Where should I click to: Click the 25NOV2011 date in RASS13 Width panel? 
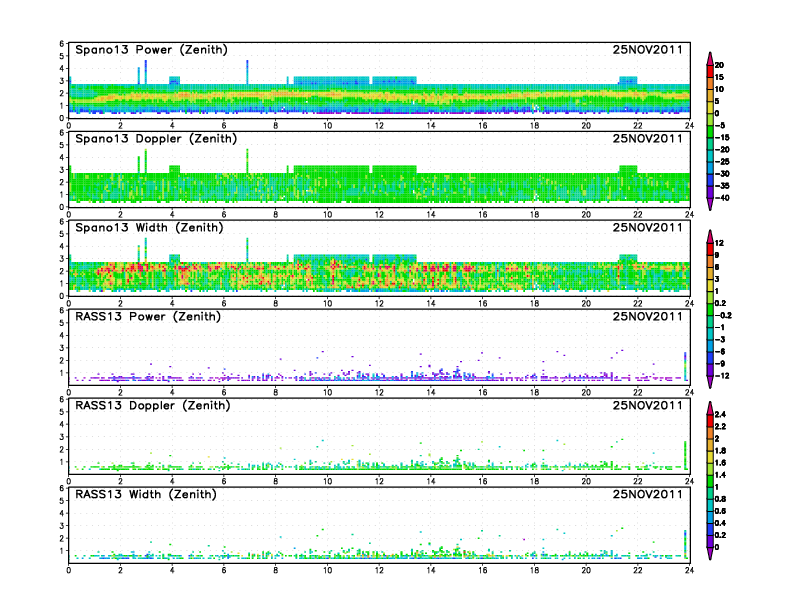click(x=648, y=494)
